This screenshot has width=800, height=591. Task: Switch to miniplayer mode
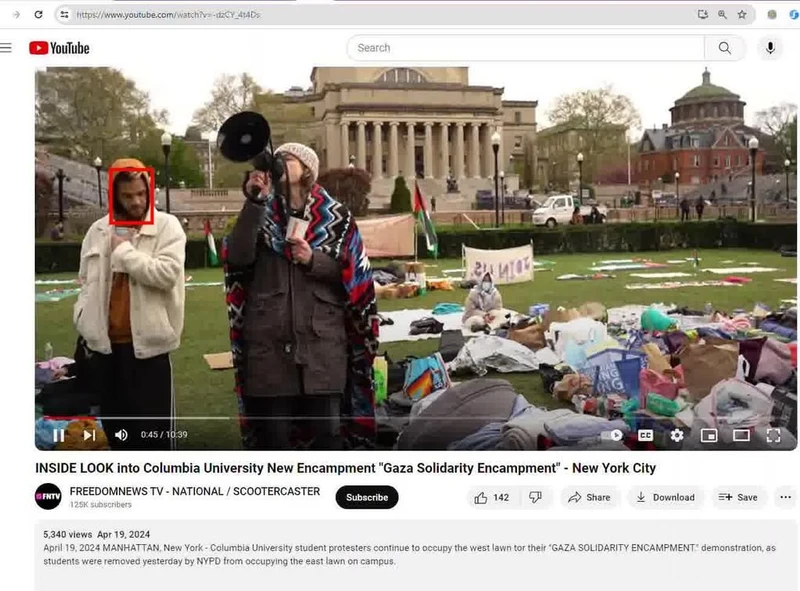[x=709, y=435]
